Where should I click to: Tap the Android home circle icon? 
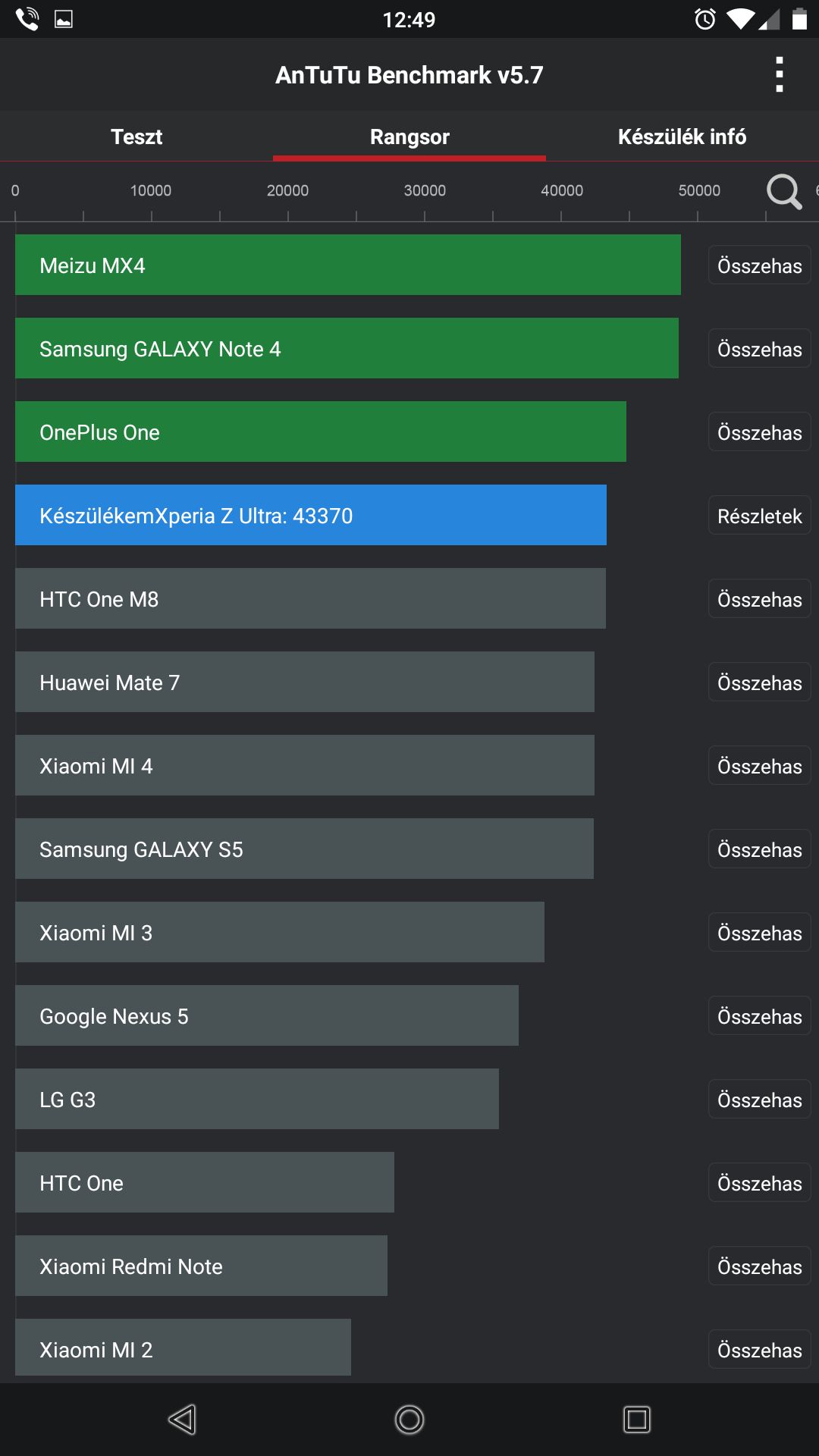(x=409, y=1419)
